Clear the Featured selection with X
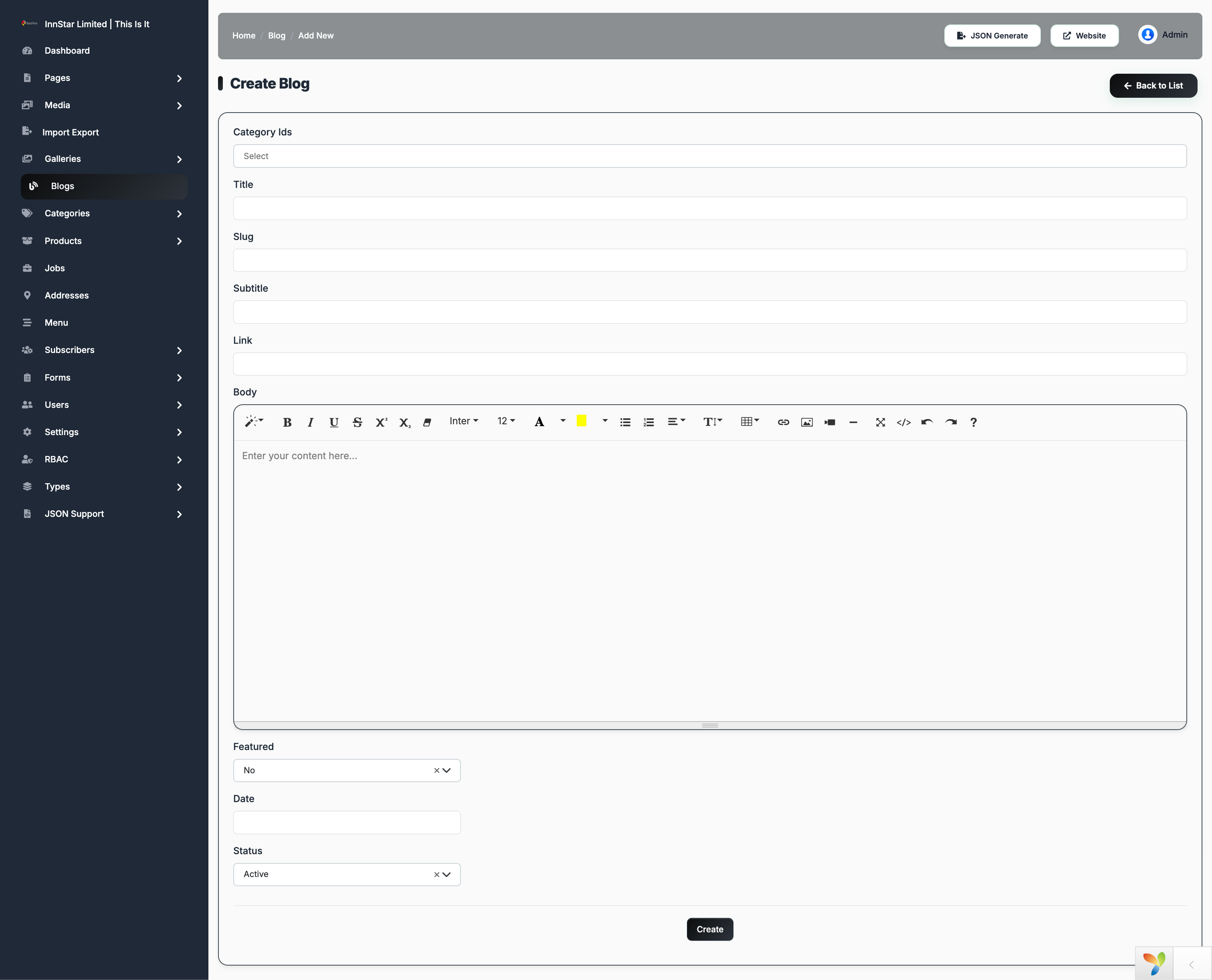 click(436, 770)
